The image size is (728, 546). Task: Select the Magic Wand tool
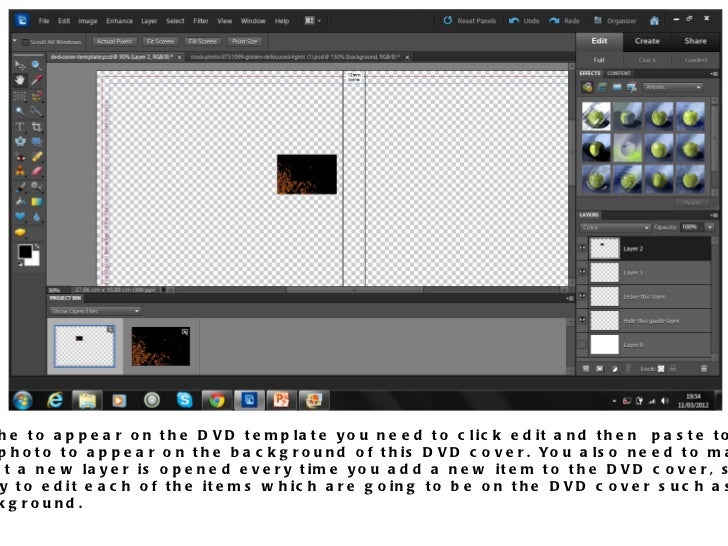(x=20, y=111)
